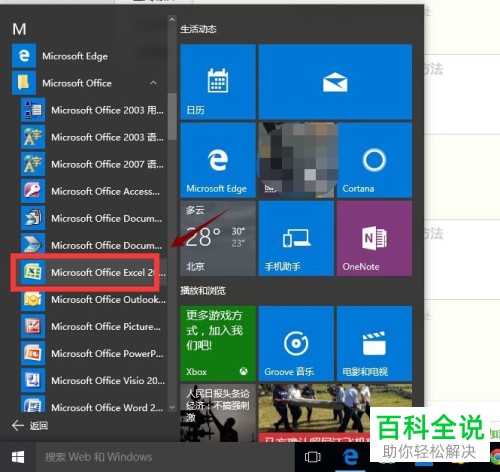Open Edge from the taskbar
The image size is (500, 472).
point(350,457)
